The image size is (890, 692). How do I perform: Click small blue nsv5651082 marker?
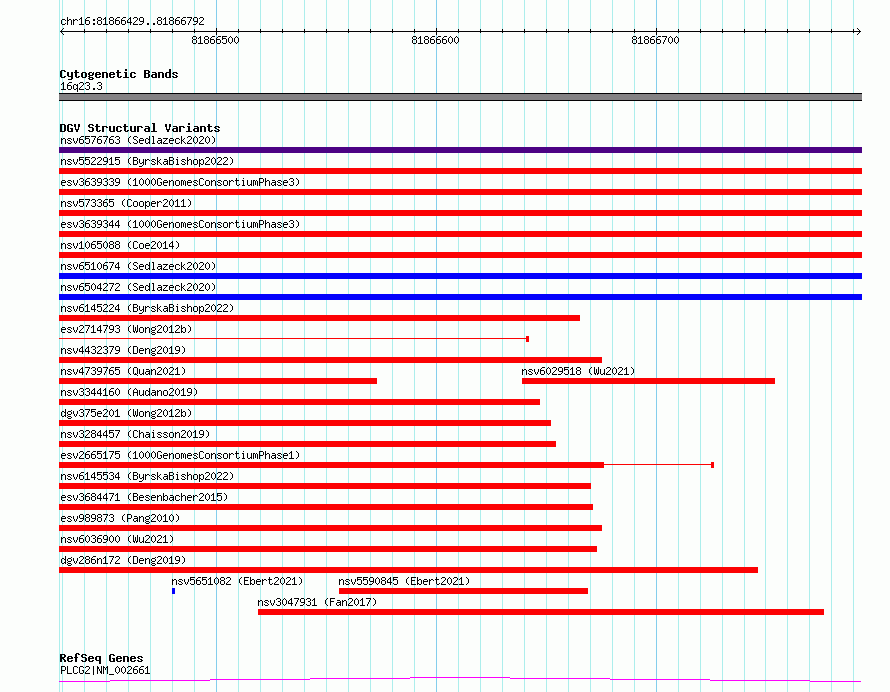click(174, 591)
